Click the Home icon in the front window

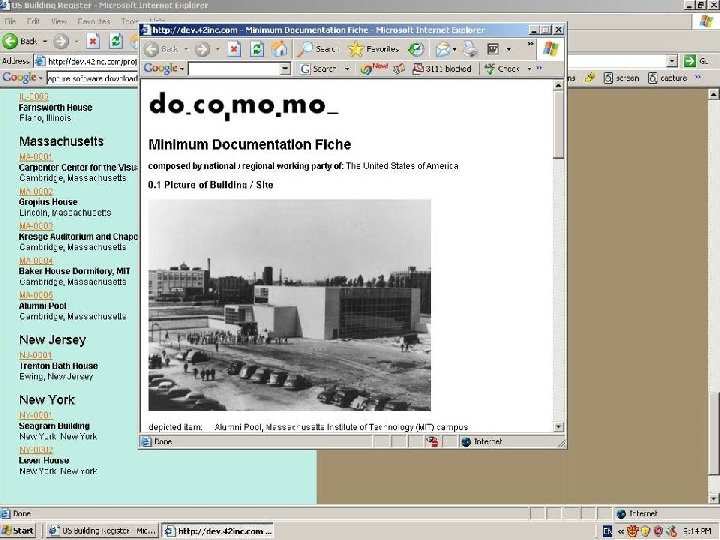tap(280, 48)
